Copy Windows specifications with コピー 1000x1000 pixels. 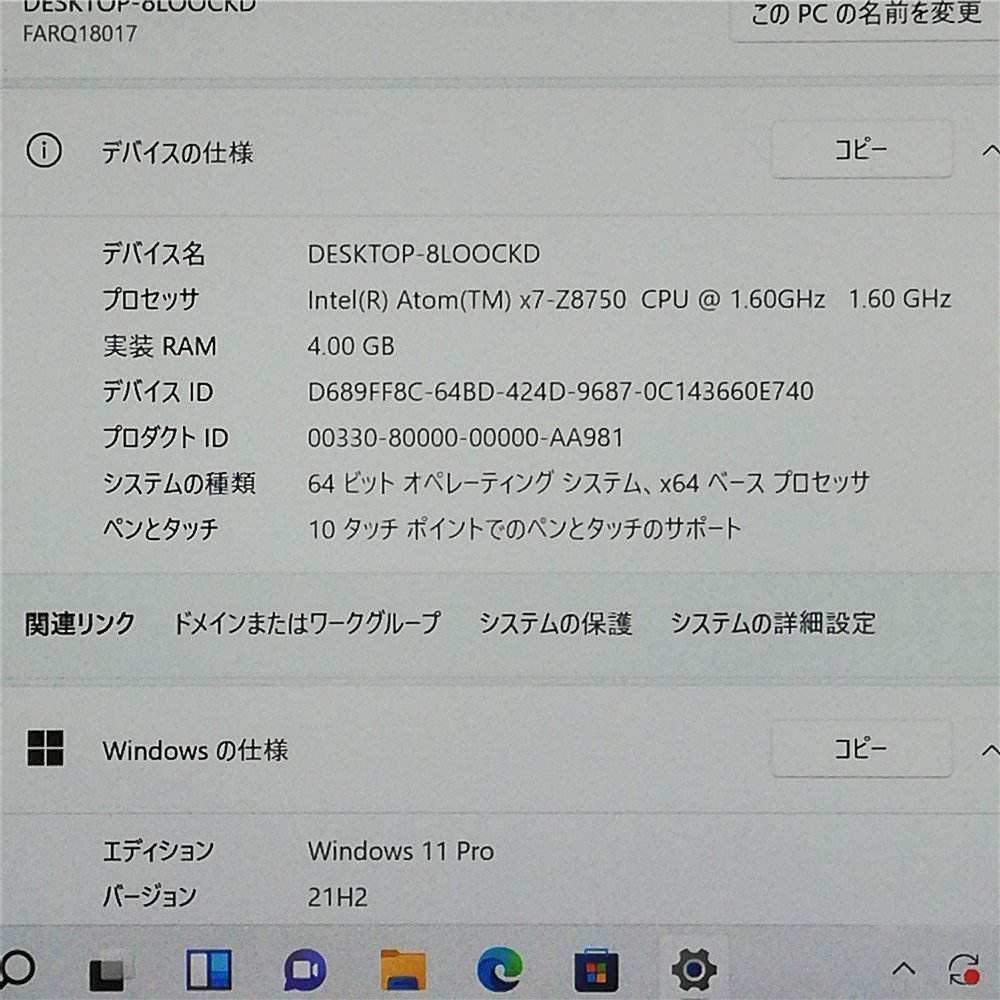tap(862, 748)
